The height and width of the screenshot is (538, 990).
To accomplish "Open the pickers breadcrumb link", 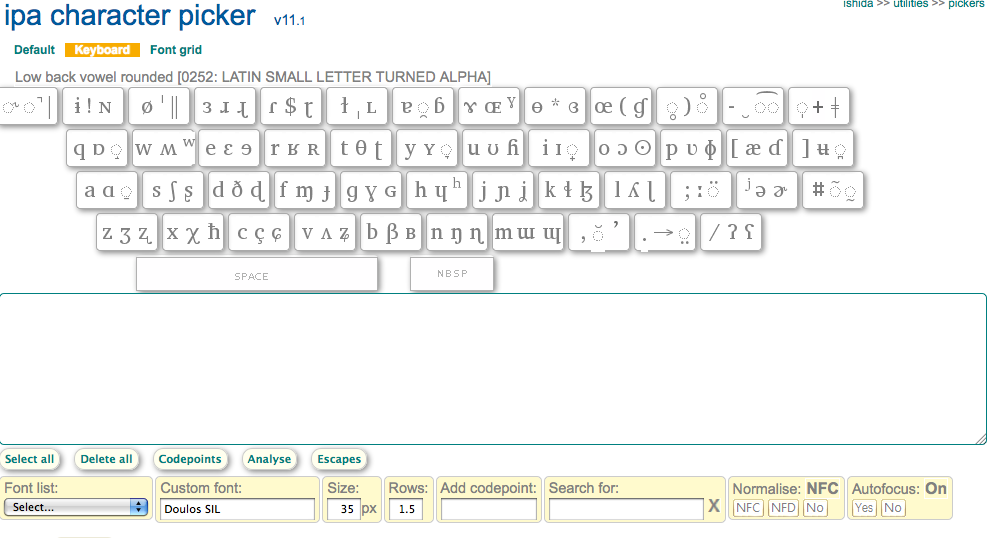I will coord(966,4).
